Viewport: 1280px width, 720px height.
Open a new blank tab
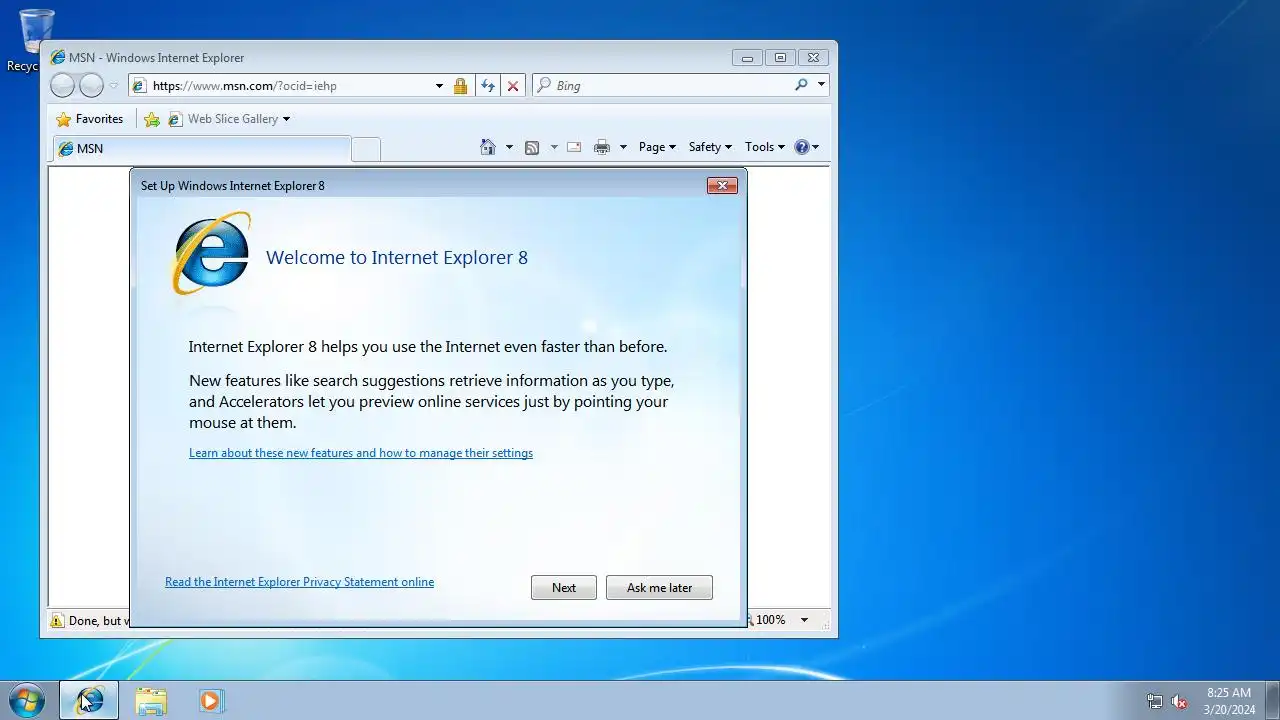(x=366, y=149)
